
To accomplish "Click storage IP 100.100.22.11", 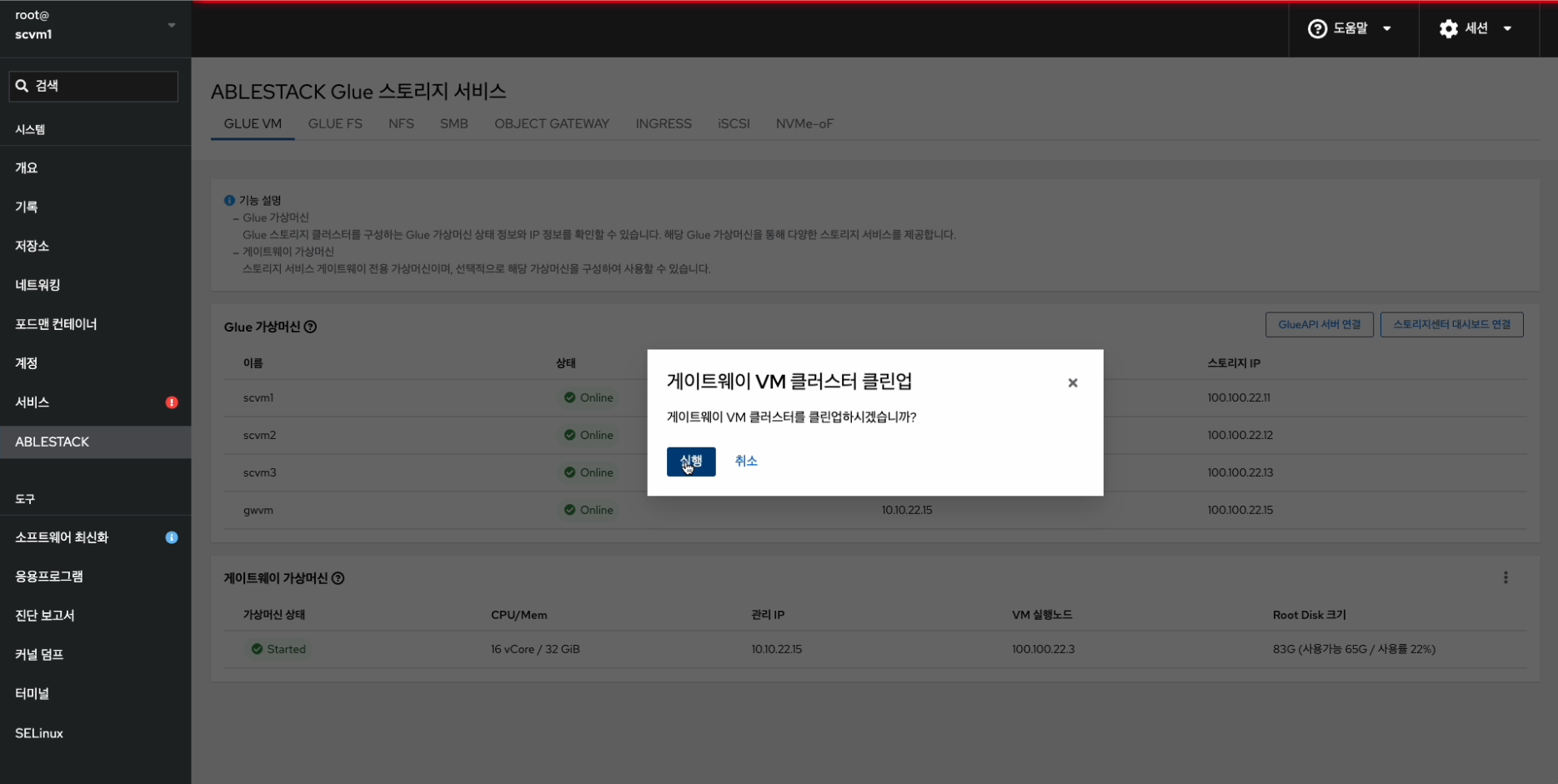I will [x=1239, y=398].
